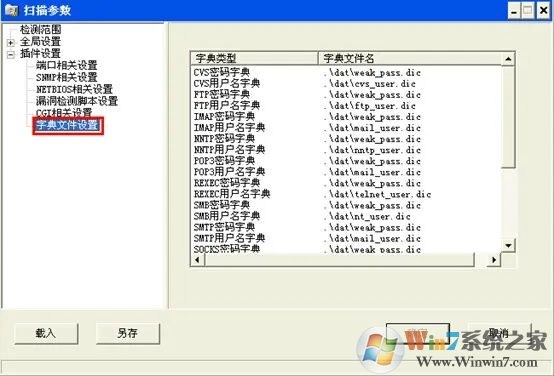Click the 字典文件名 column header
Viewport: 554px width, 376px height.
click(x=409, y=58)
